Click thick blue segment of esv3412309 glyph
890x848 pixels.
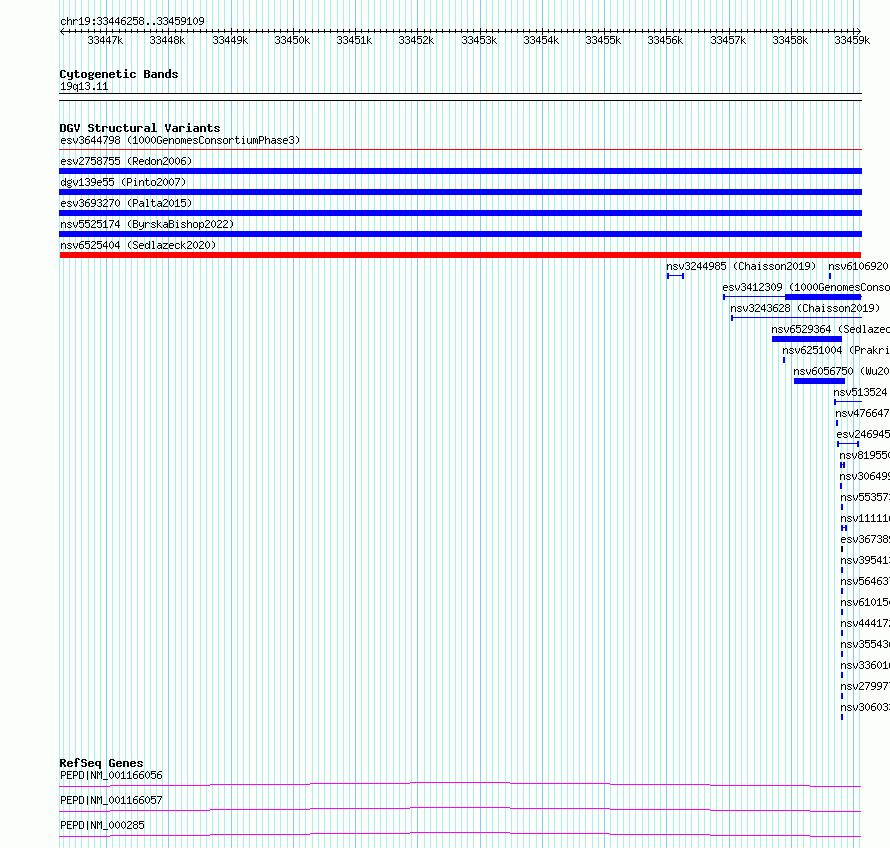(x=823, y=297)
